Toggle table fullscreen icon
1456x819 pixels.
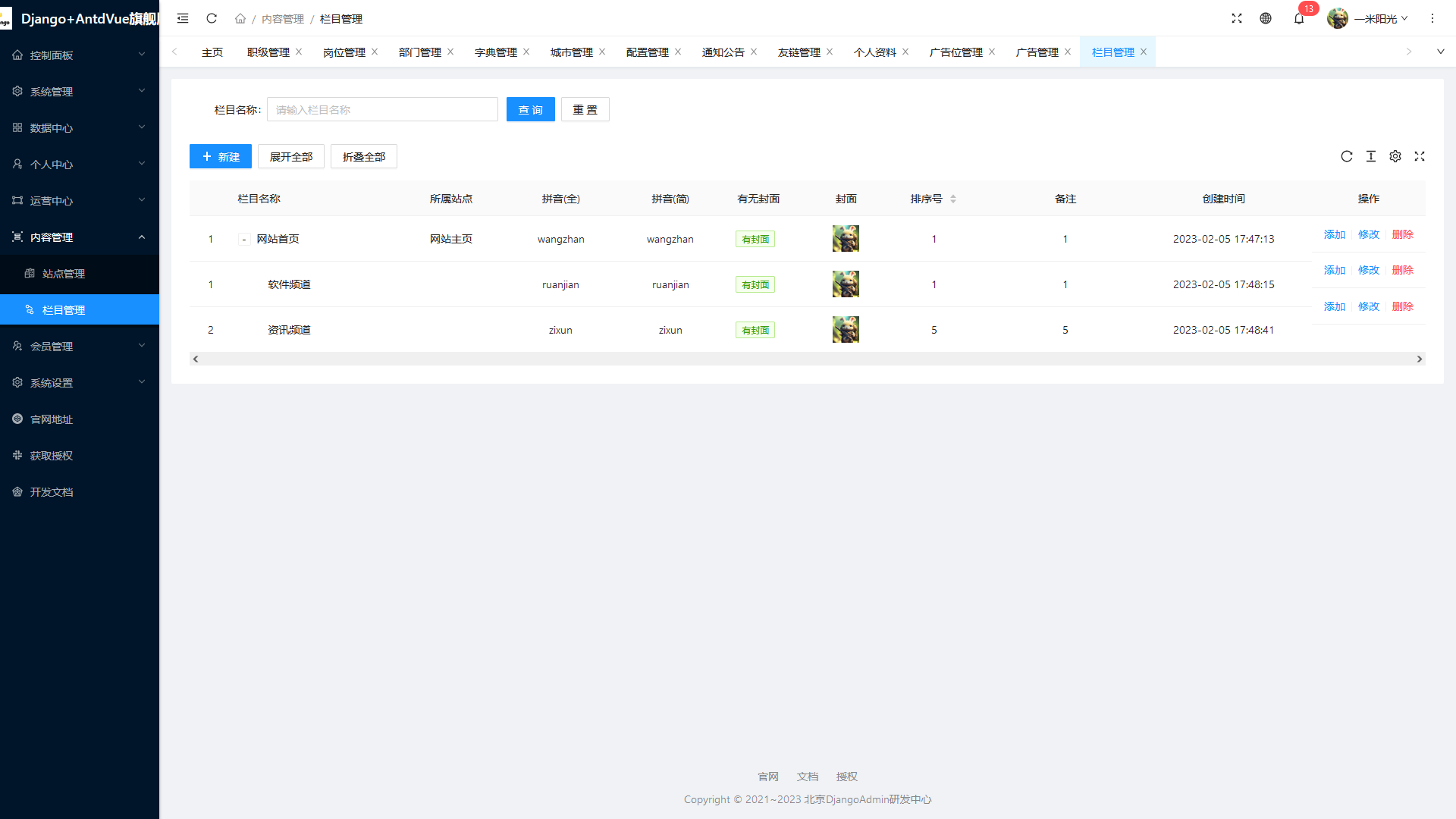click(x=1420, y=156)
